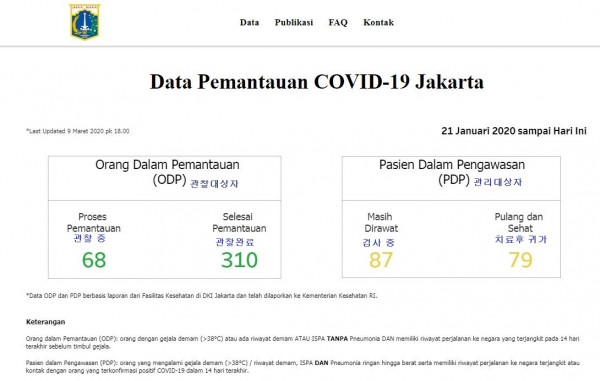Click the Proses Pemantauan label
The width and height of the screenshot is (600, 381).
(x=93, y=222)
